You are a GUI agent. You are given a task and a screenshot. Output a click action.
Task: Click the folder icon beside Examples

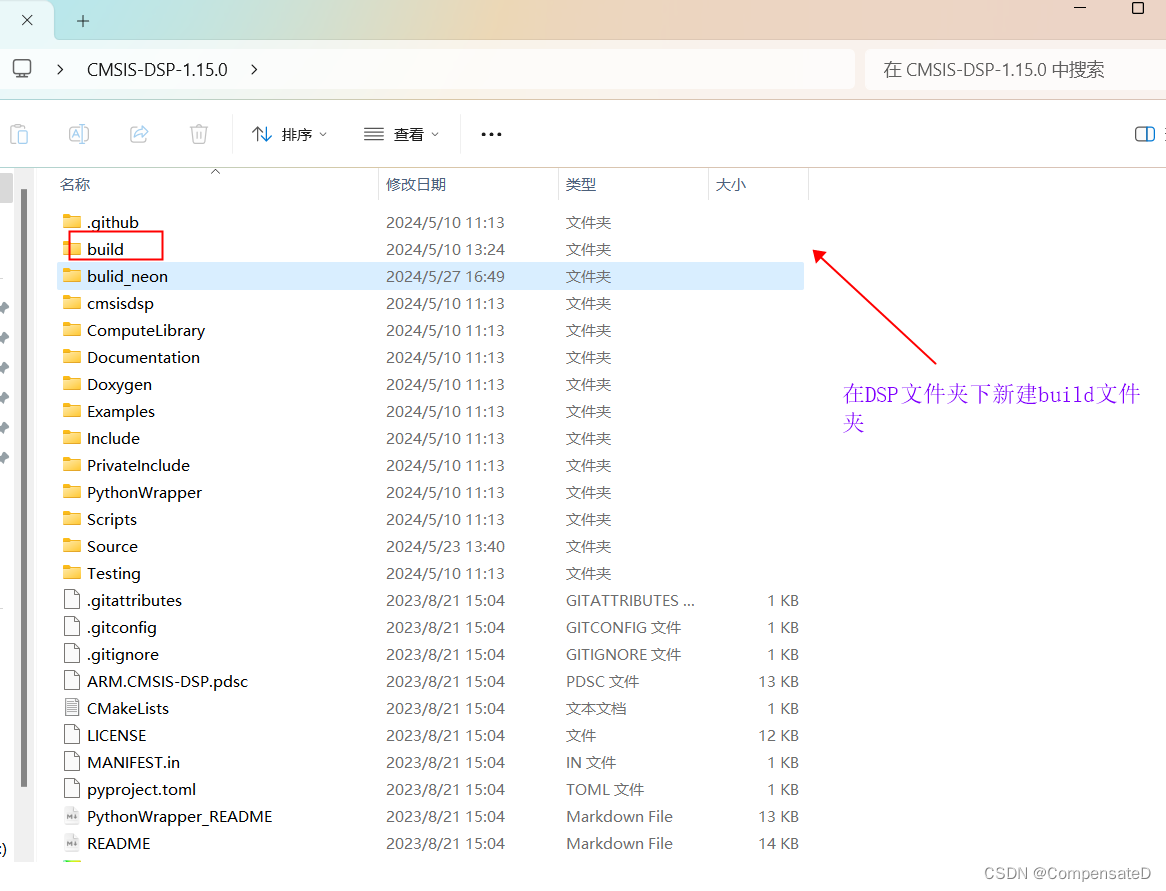click(x=72, y=411)
